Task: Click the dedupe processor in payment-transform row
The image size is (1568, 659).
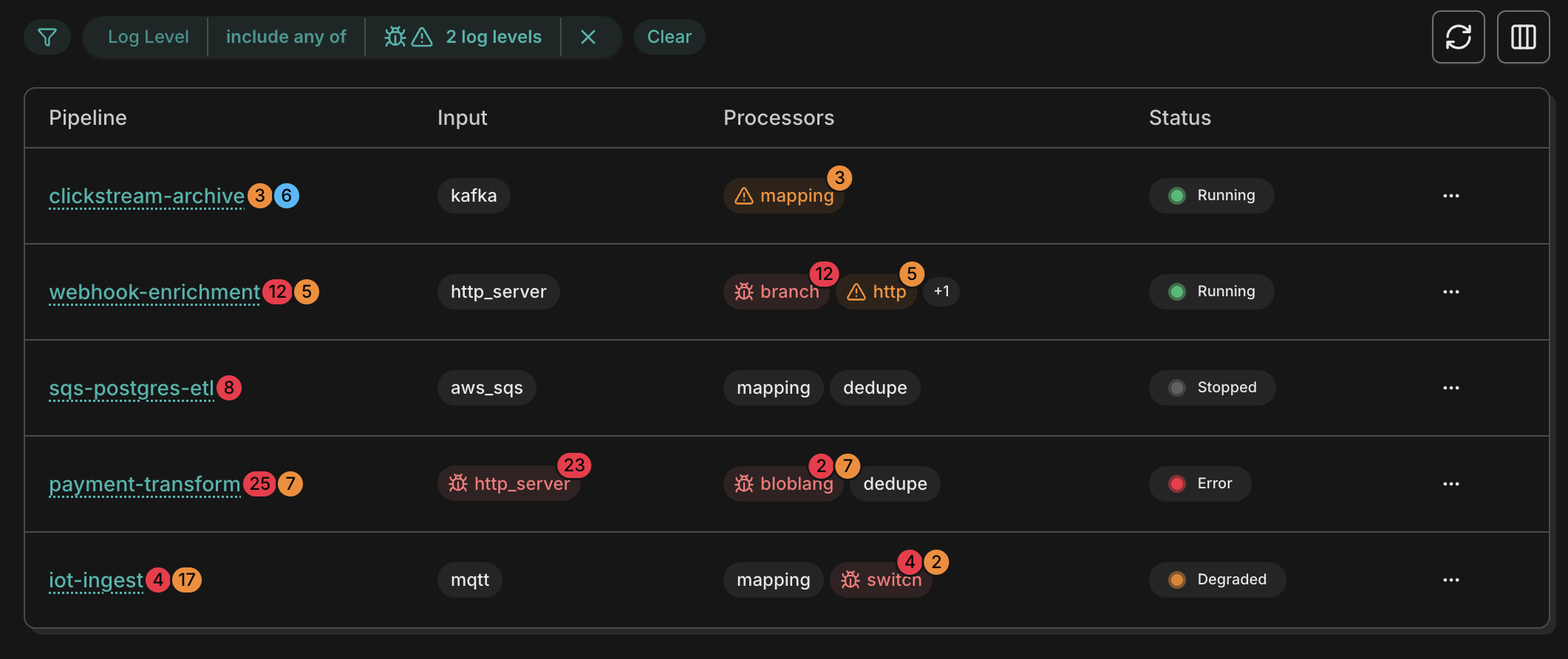Action: coord(895,484)
